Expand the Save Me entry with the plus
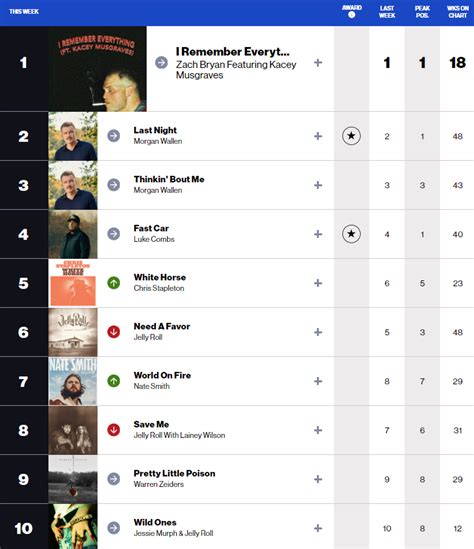 (x=318, y=430)
